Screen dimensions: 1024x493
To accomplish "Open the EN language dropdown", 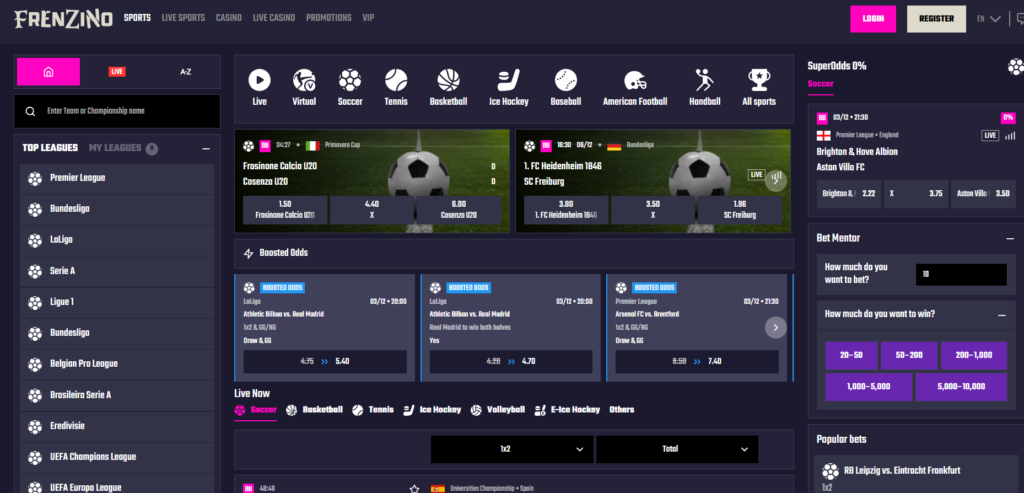I will coord(989,19).
